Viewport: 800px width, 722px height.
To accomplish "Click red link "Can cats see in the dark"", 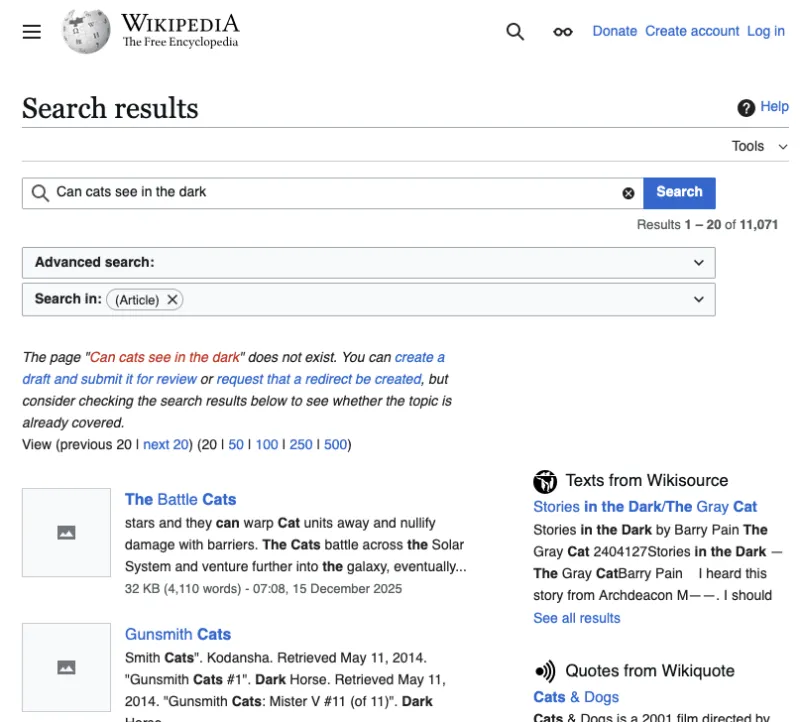I will [x=165, y=357].
